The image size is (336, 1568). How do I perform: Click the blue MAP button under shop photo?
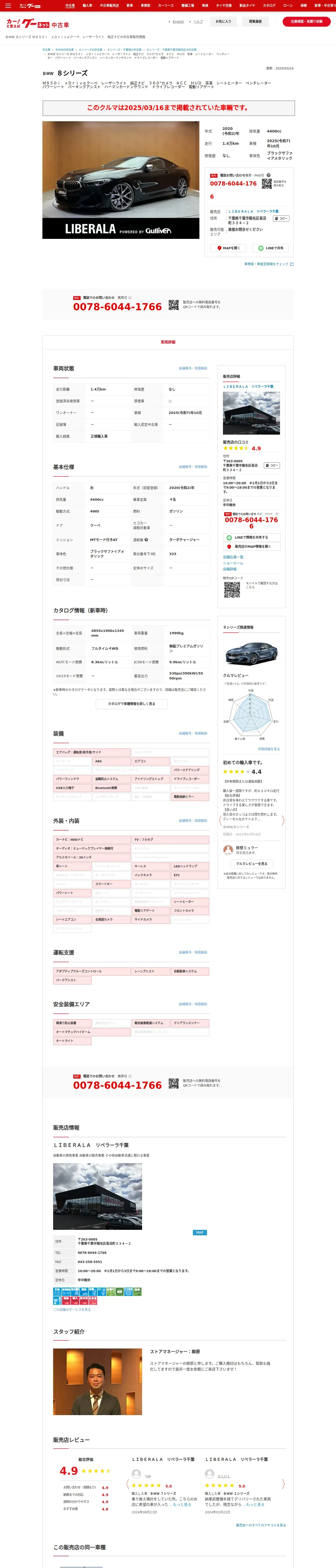click(x=199, y=1233)
